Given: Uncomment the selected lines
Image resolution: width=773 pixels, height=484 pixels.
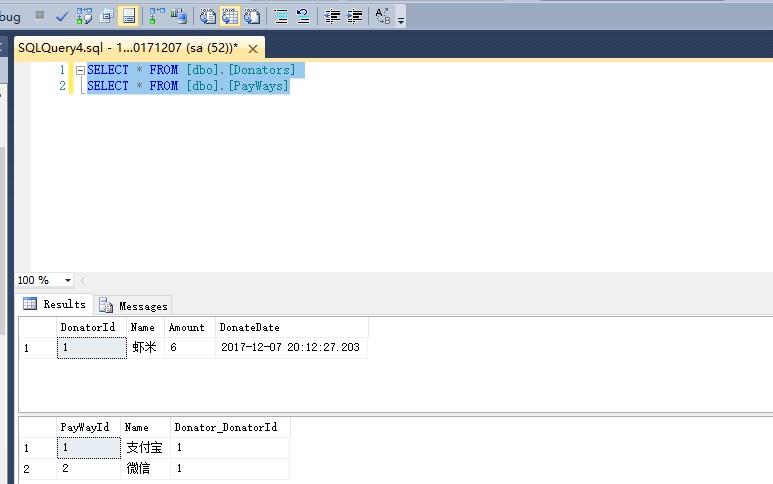Looking at the screenshot, I should click(x=303, y=16).
